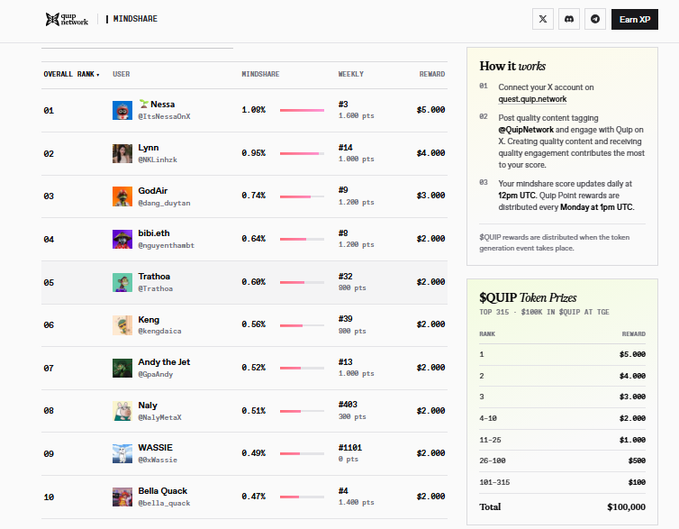
Task: Open WASSIE's avatar thumbnail
Action: (122, 453)
